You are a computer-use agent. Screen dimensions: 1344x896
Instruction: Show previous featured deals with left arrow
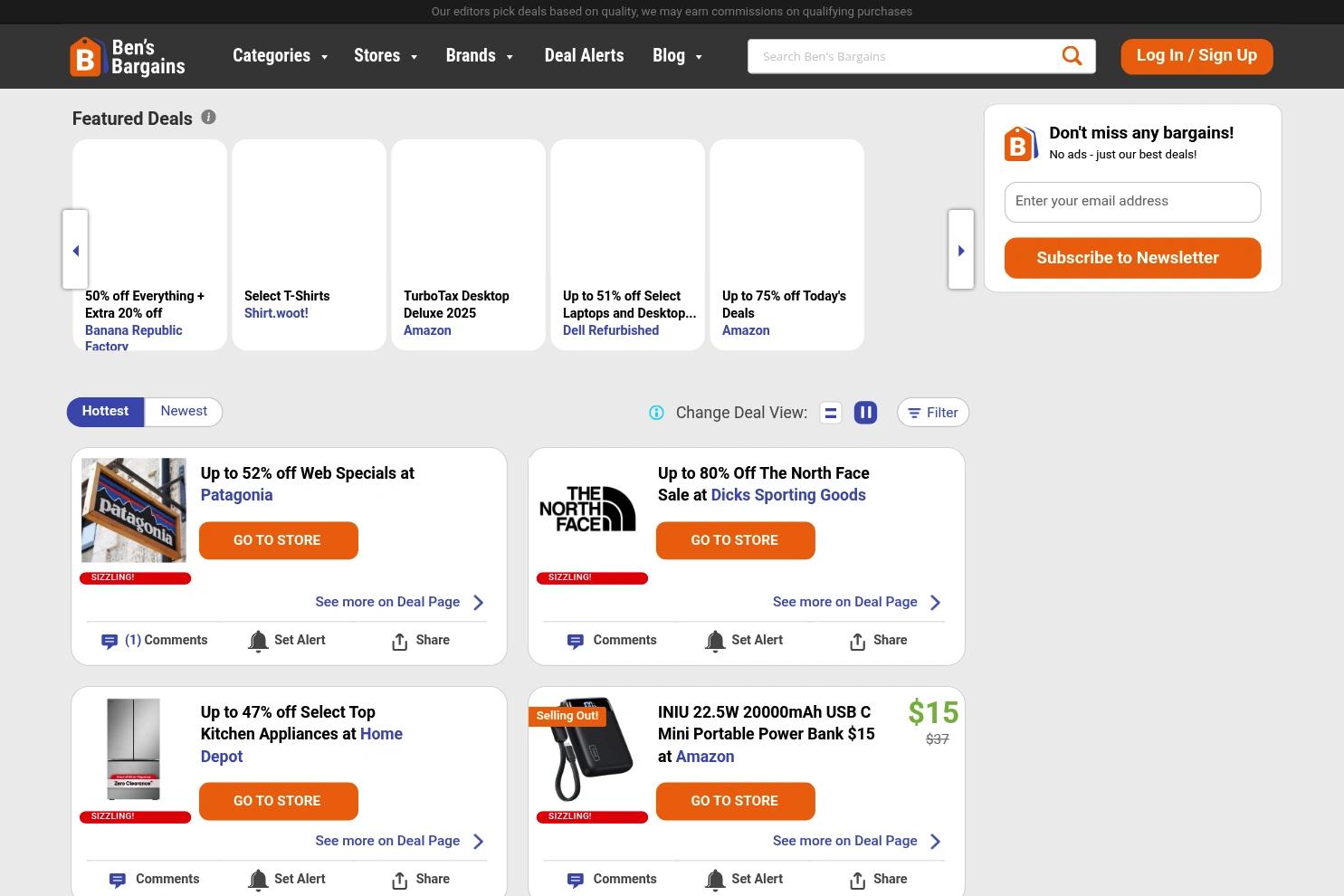pyautogui.click(x=75, y=250)
